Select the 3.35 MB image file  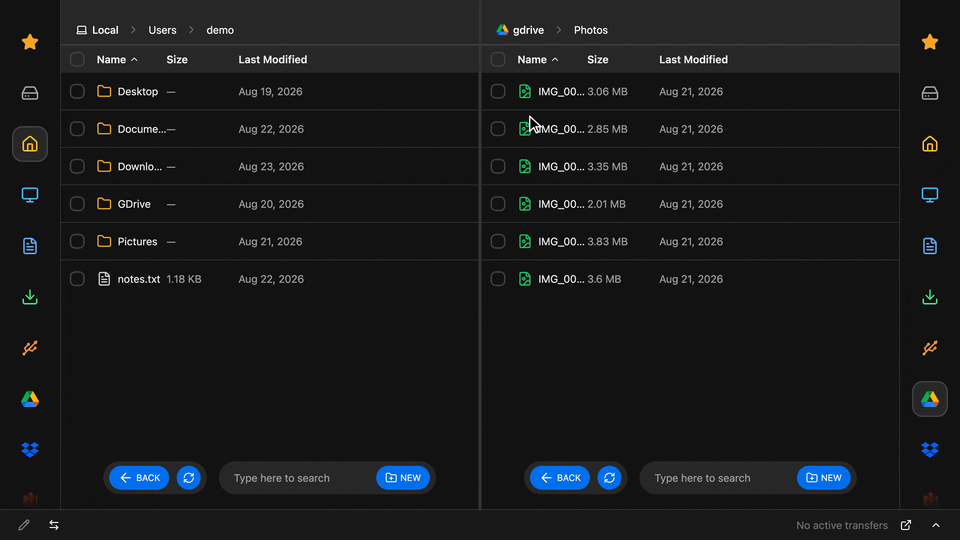(x=691, y=167)
